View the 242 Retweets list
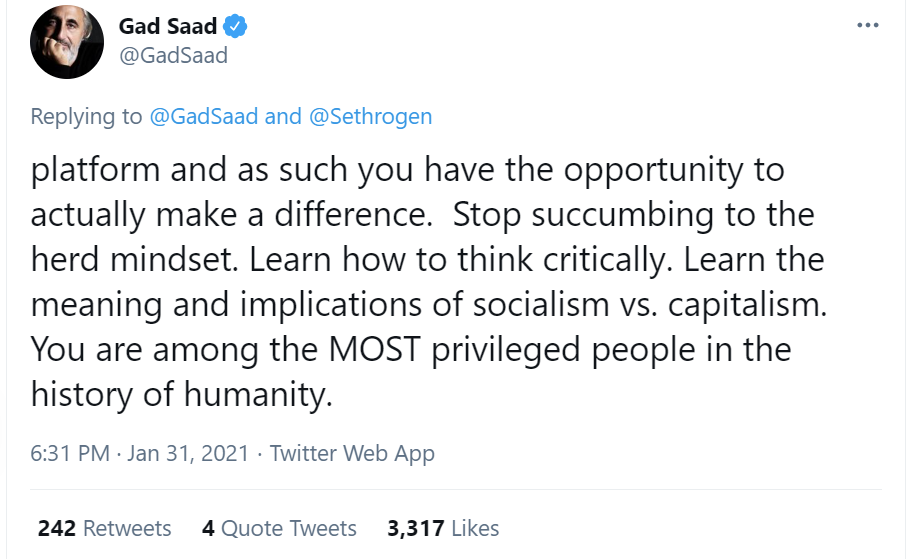 click(x=104, y=528)
